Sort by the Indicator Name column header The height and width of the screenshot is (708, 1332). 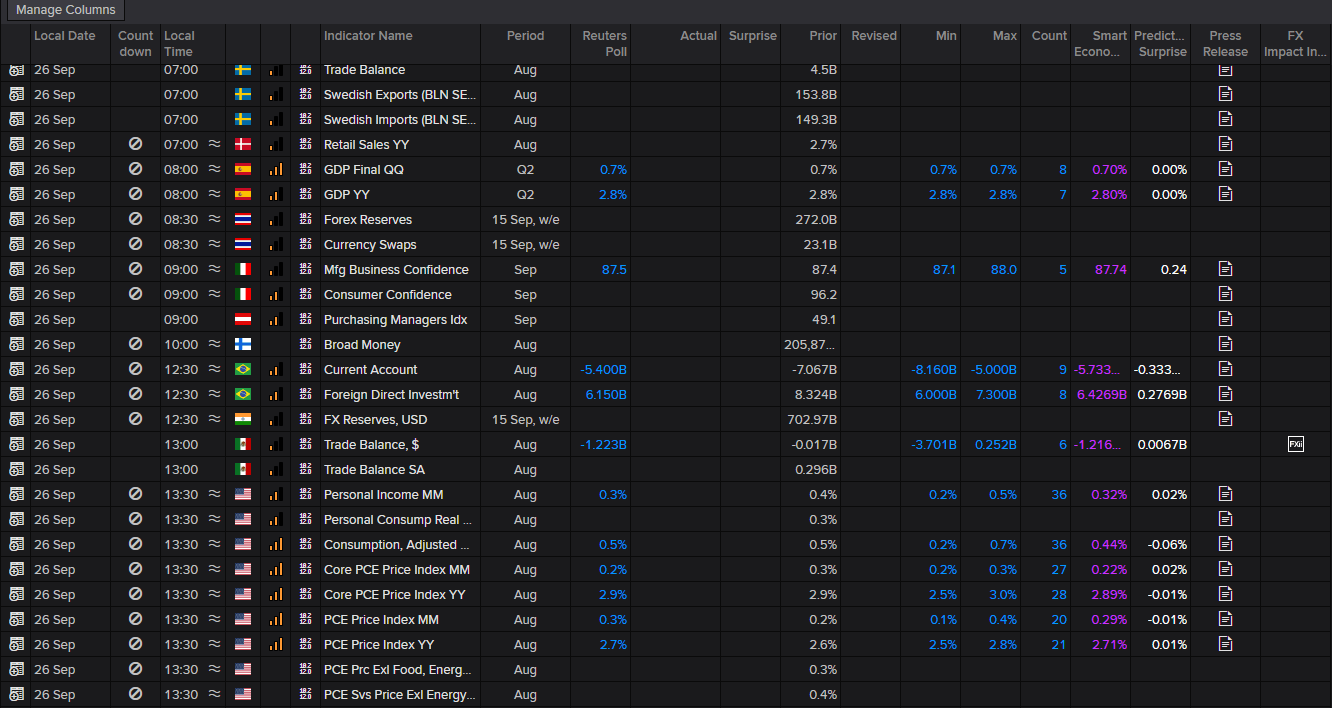pos(368,36)
